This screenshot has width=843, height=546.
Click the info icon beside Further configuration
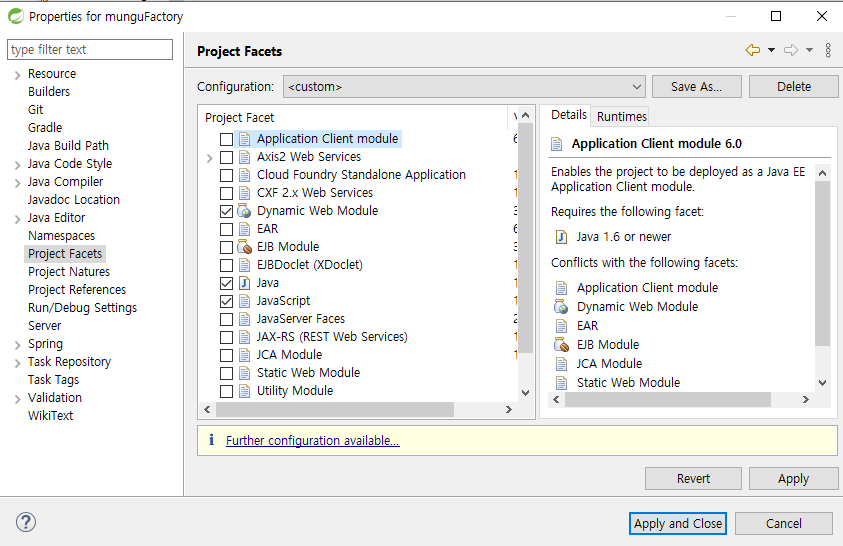point(211,440)
